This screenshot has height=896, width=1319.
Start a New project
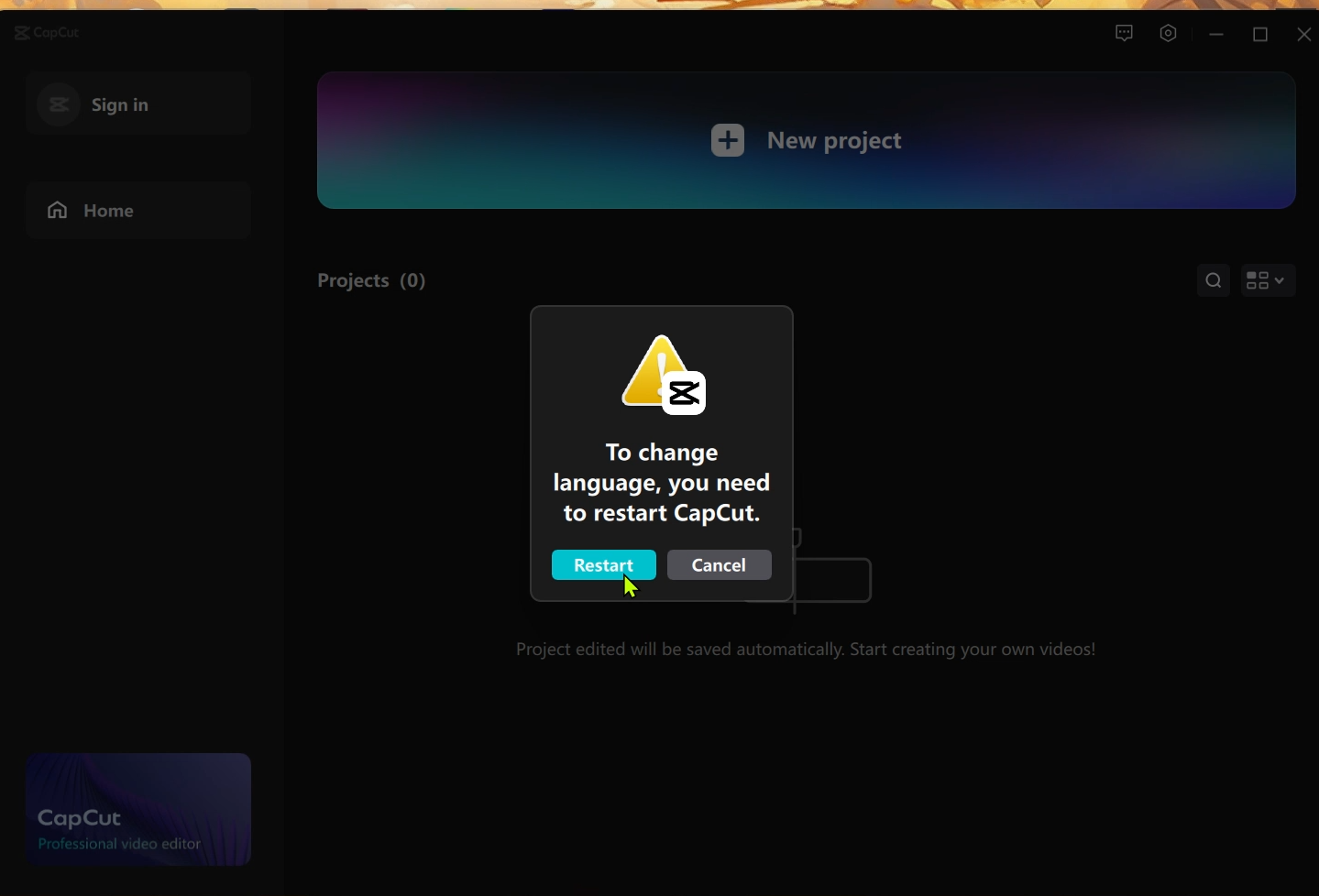(x=807, y=141)
